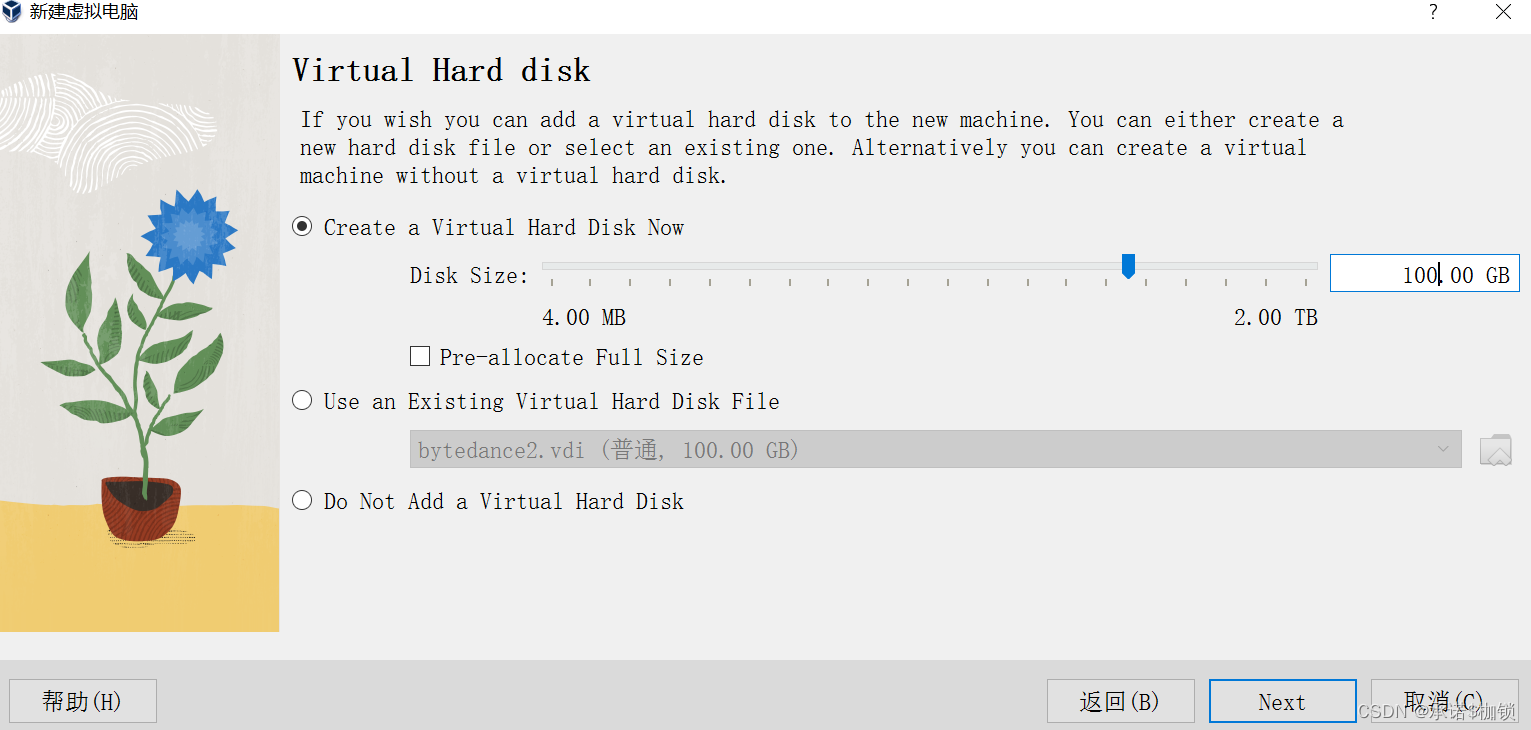
Task: Click the folder browse icon beside the disk dropdown
Action: pos(1495,449)
